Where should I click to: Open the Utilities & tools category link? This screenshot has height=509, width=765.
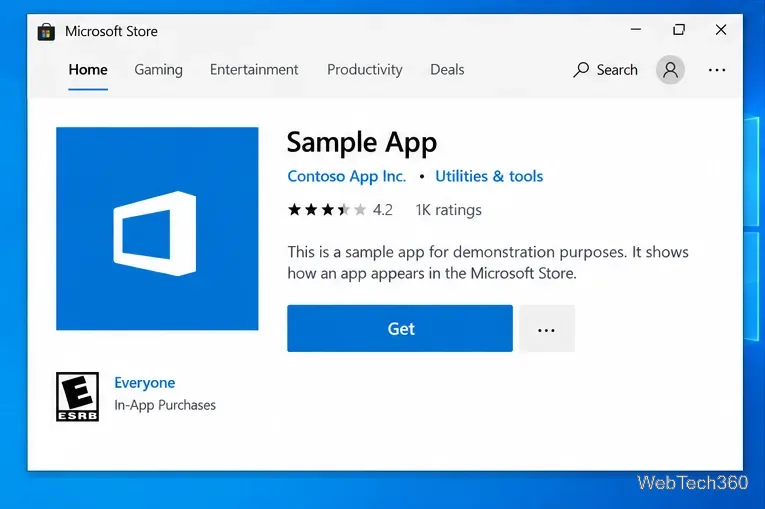coord(489,176)
